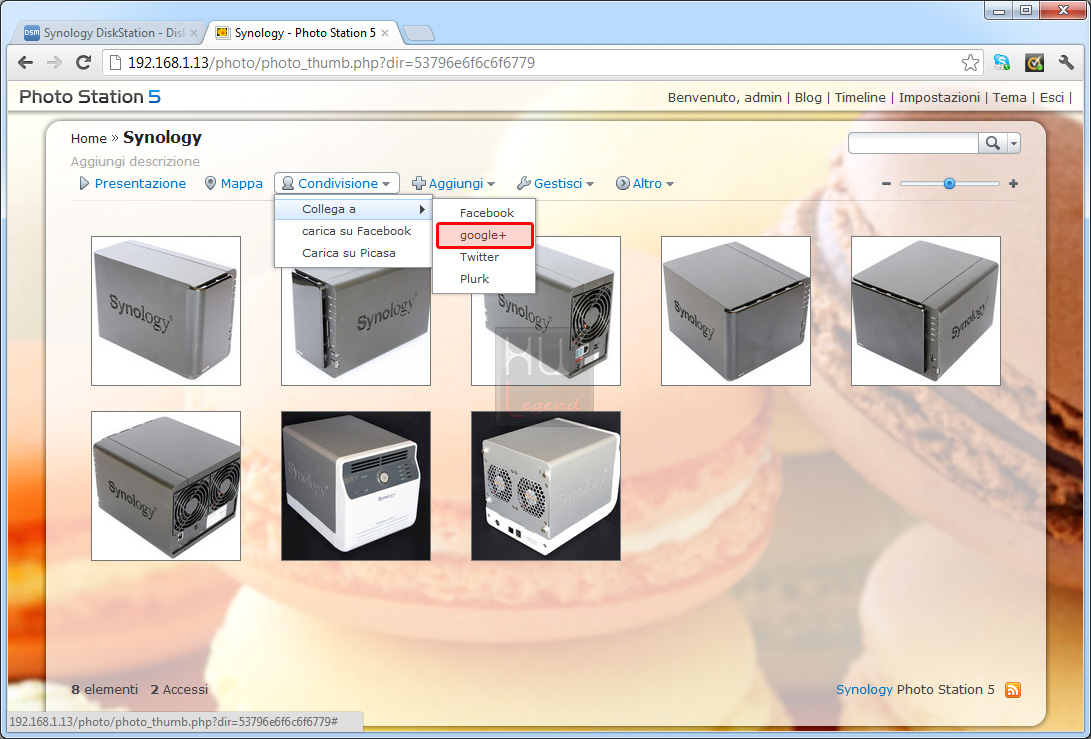
Task: Select Facebook in the Collega a submenu
Action: pos(484,213)
